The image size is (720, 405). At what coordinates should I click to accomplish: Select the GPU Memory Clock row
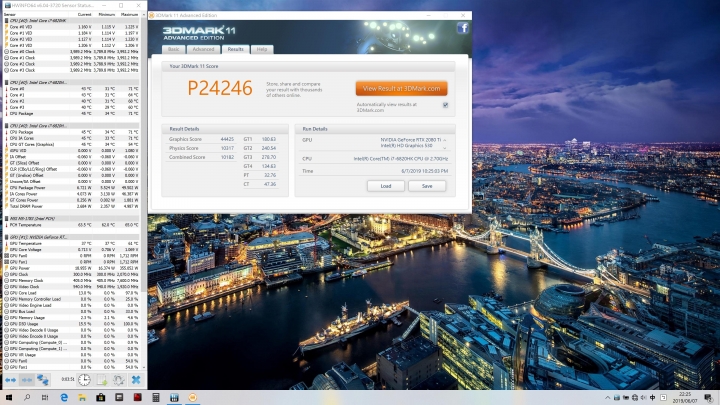[71, 281]
